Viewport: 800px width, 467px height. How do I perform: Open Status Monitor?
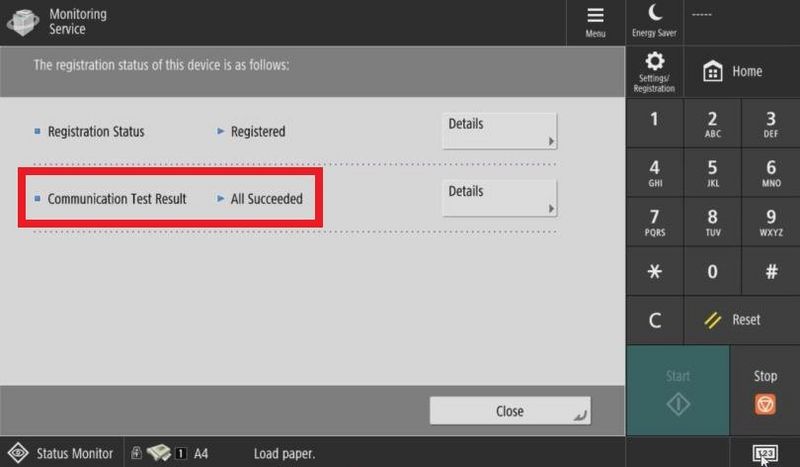click(x=62, y=453)
